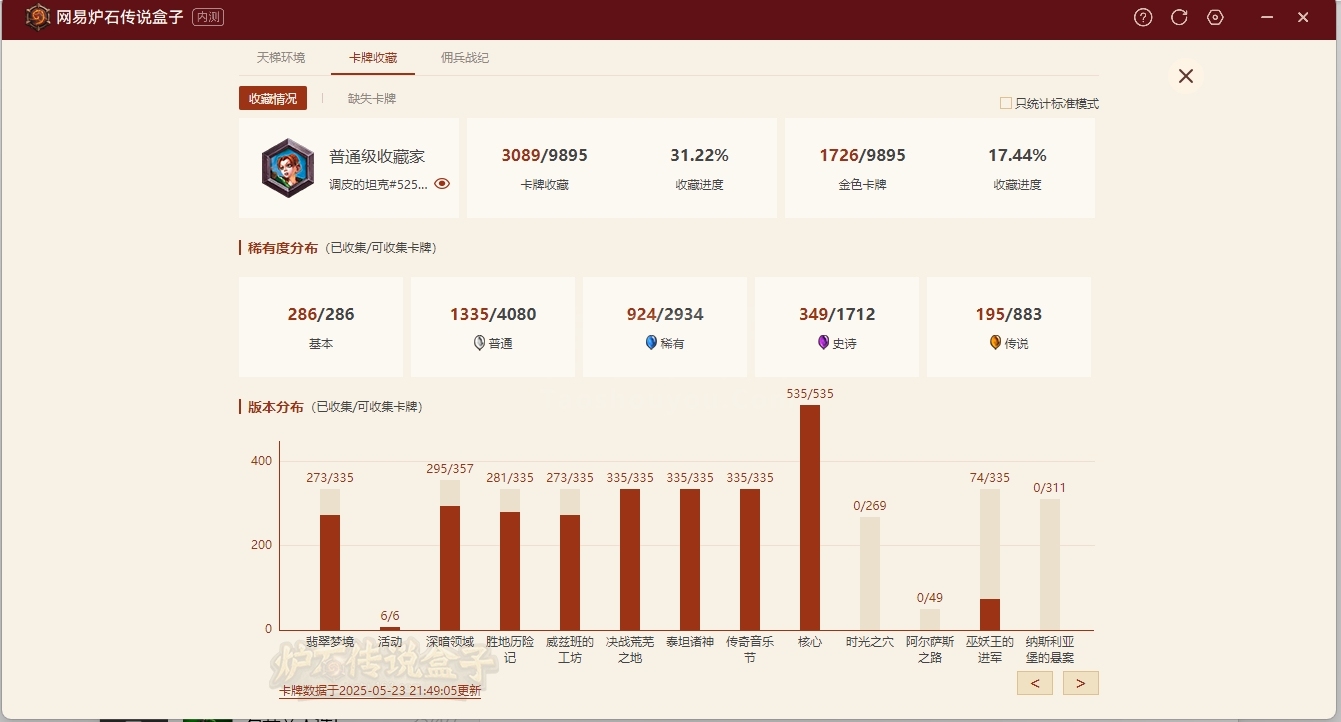Select the 收藏情况 sub-tab
Screen dimensions: 1341x722
pyautogui.click(x=273, y=98)
